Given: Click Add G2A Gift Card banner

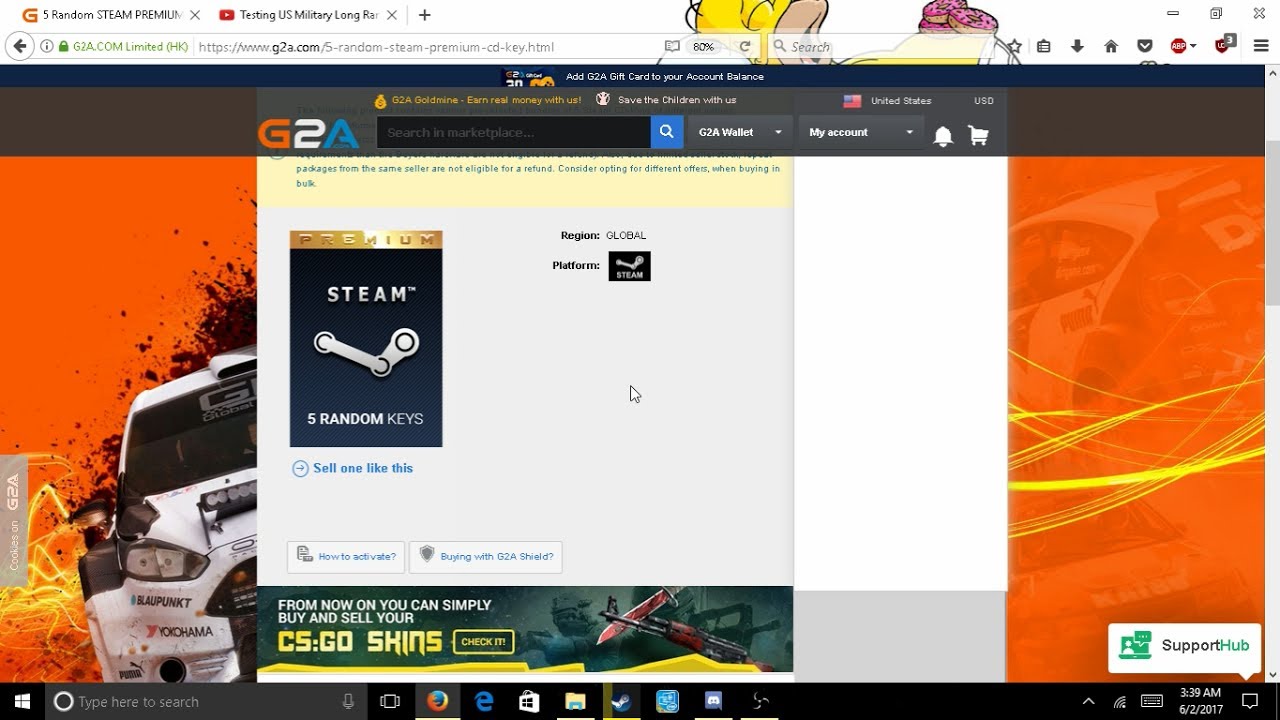Looking at the screenshot, I should tap(632, 77).
